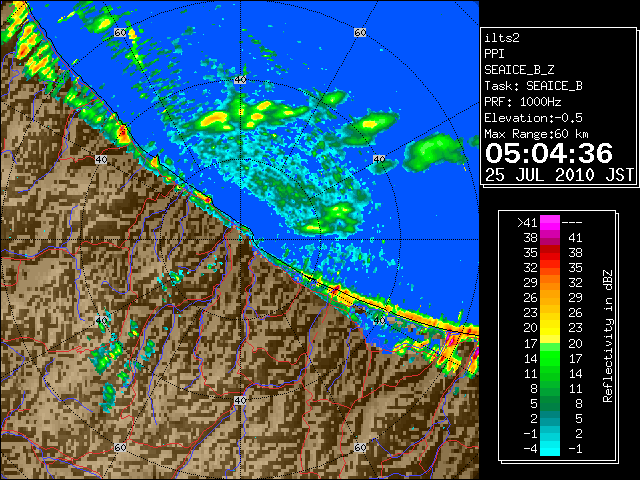Click the 'Max Range:60 km' line
The width and height of the screenshot is (640, 480).
click(x=536, y=134)
